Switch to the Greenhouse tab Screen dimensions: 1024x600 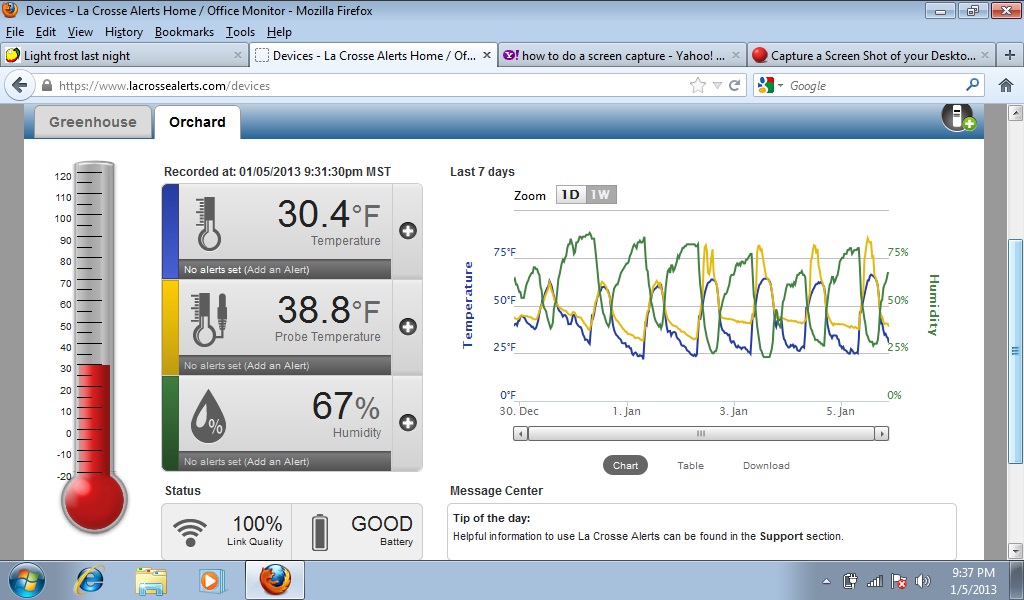pyautogui.click(x=93, y=122)
